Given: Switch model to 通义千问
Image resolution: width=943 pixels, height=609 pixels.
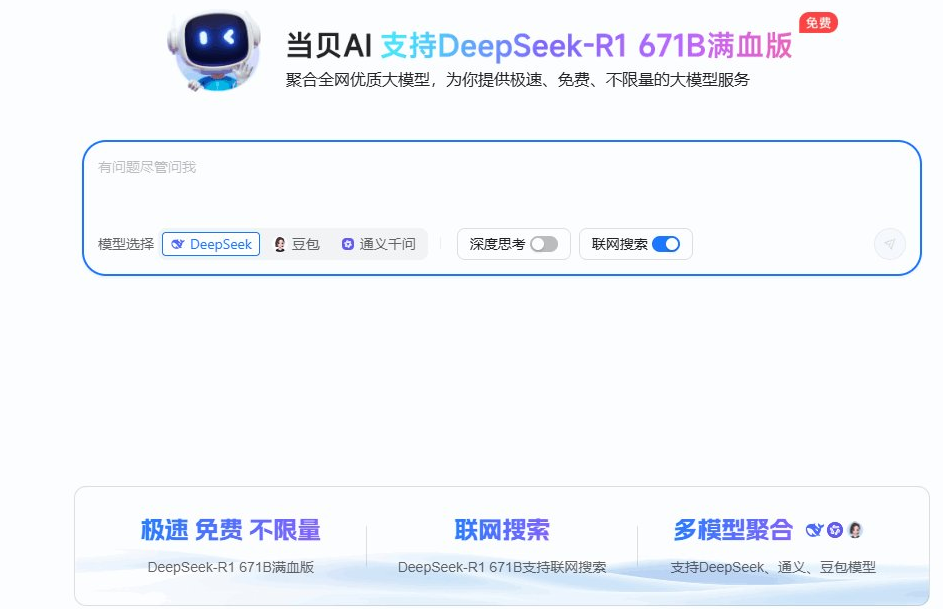Looking at the screenshot, I should (378, 244).
